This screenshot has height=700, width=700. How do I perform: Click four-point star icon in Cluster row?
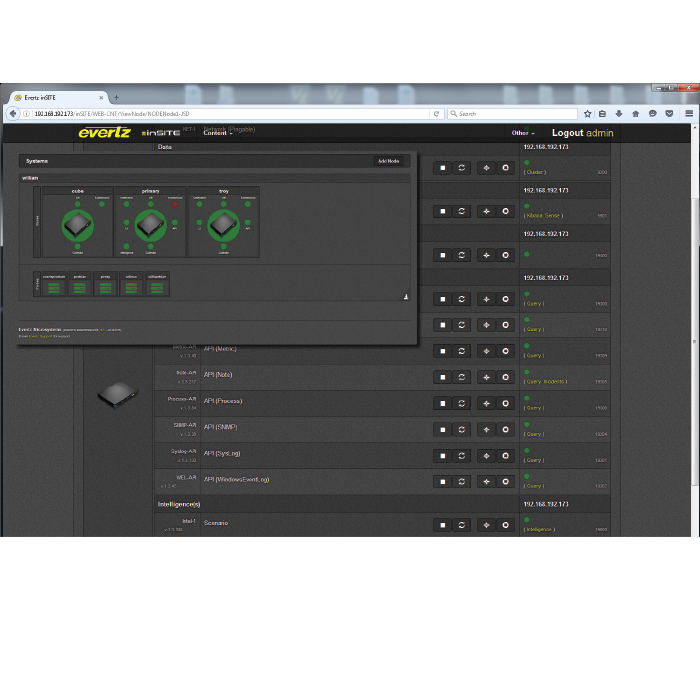(486, 168)
